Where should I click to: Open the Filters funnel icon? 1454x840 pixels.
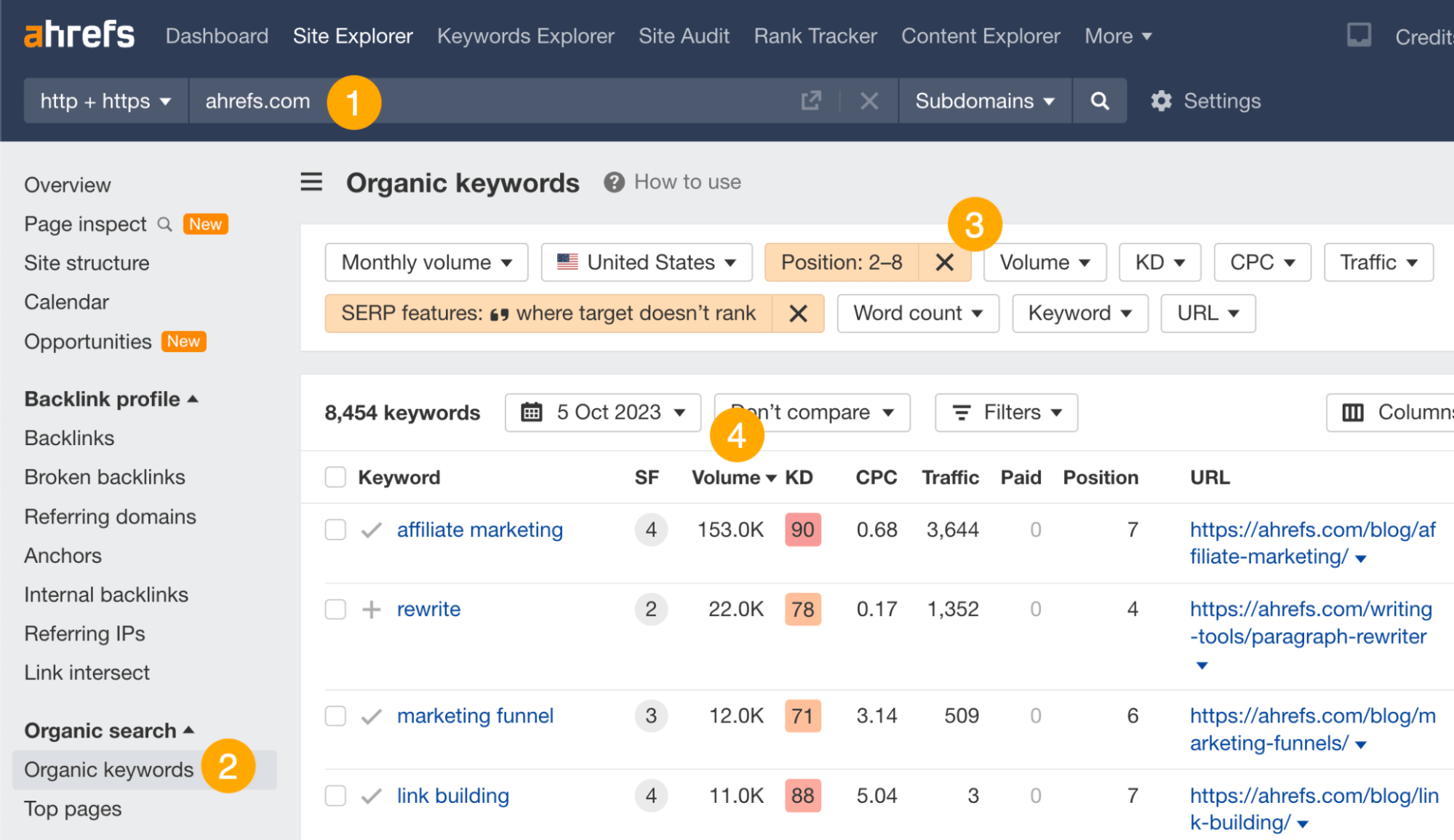tap(961, 412)
